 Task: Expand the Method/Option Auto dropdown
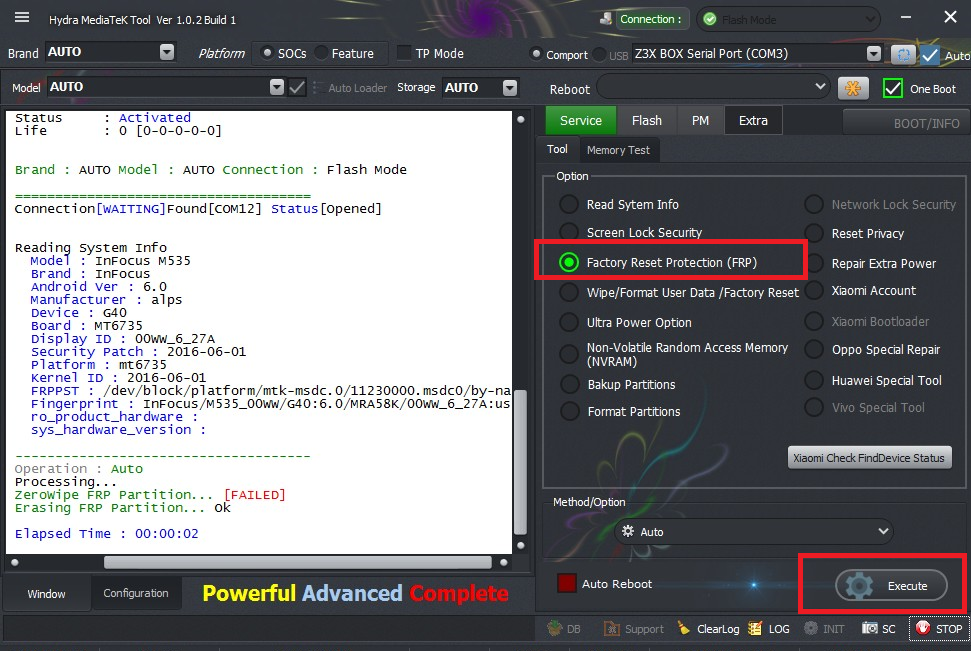(884, 531)
